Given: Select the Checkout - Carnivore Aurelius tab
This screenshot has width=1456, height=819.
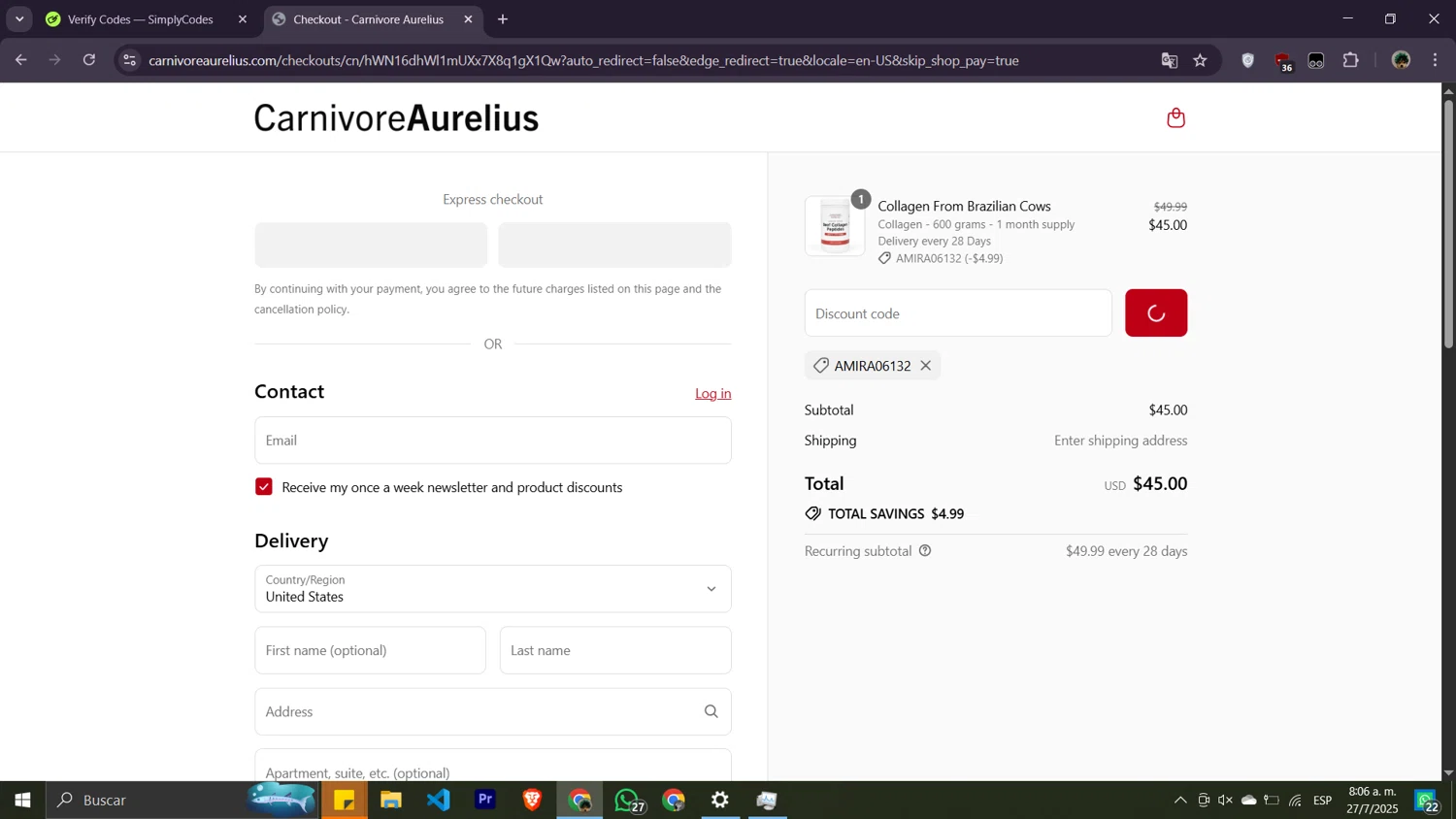Looking at the screenshot, I should click(368, 19).
